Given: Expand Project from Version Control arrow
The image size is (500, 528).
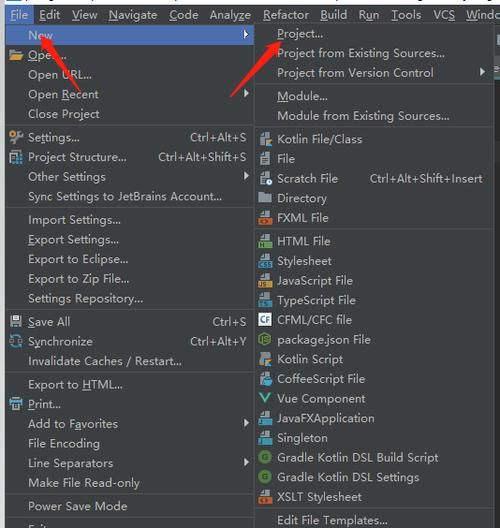Looking at the screenshot, I should click(x=482, y=72).
